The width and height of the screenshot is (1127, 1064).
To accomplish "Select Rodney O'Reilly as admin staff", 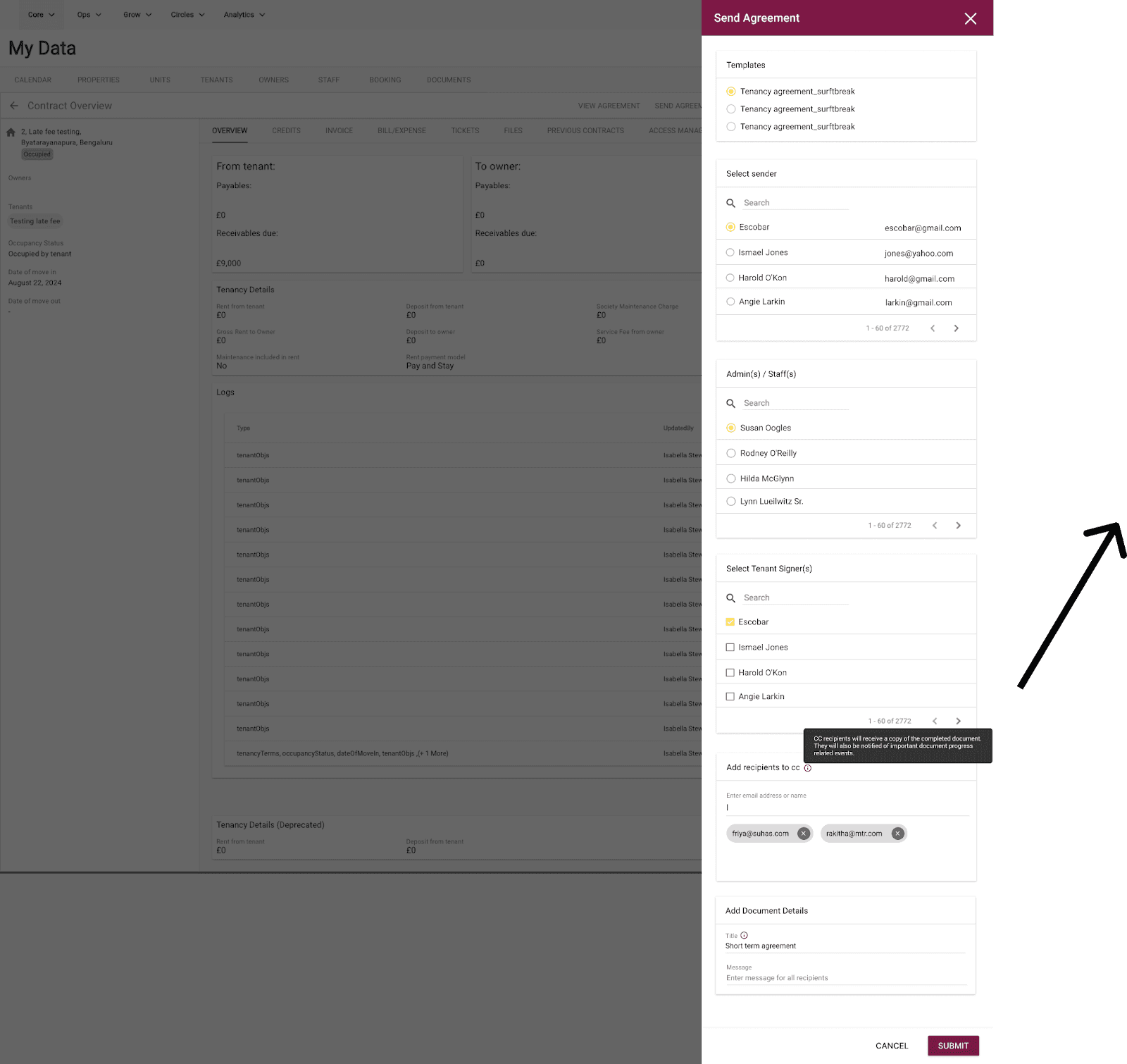I will pos(731,453).
